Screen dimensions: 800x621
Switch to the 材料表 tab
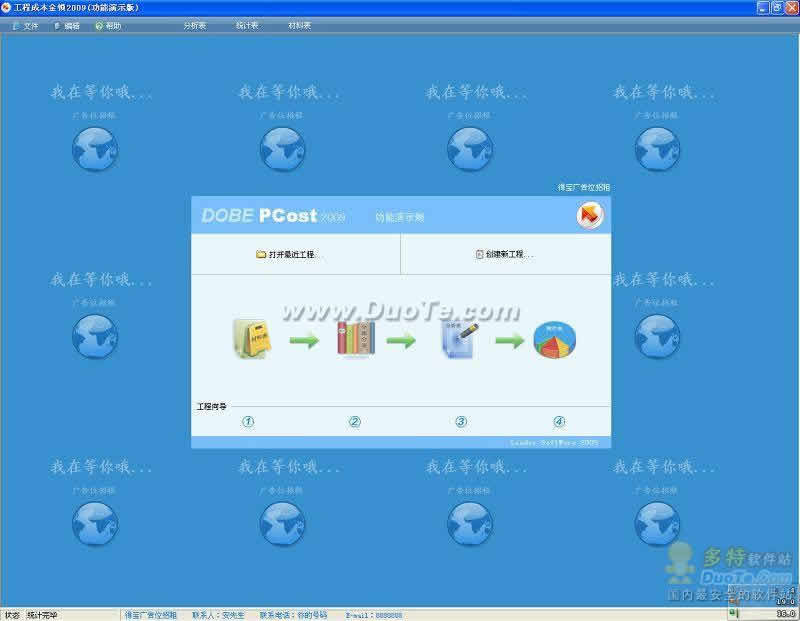[x=299, y=26]
